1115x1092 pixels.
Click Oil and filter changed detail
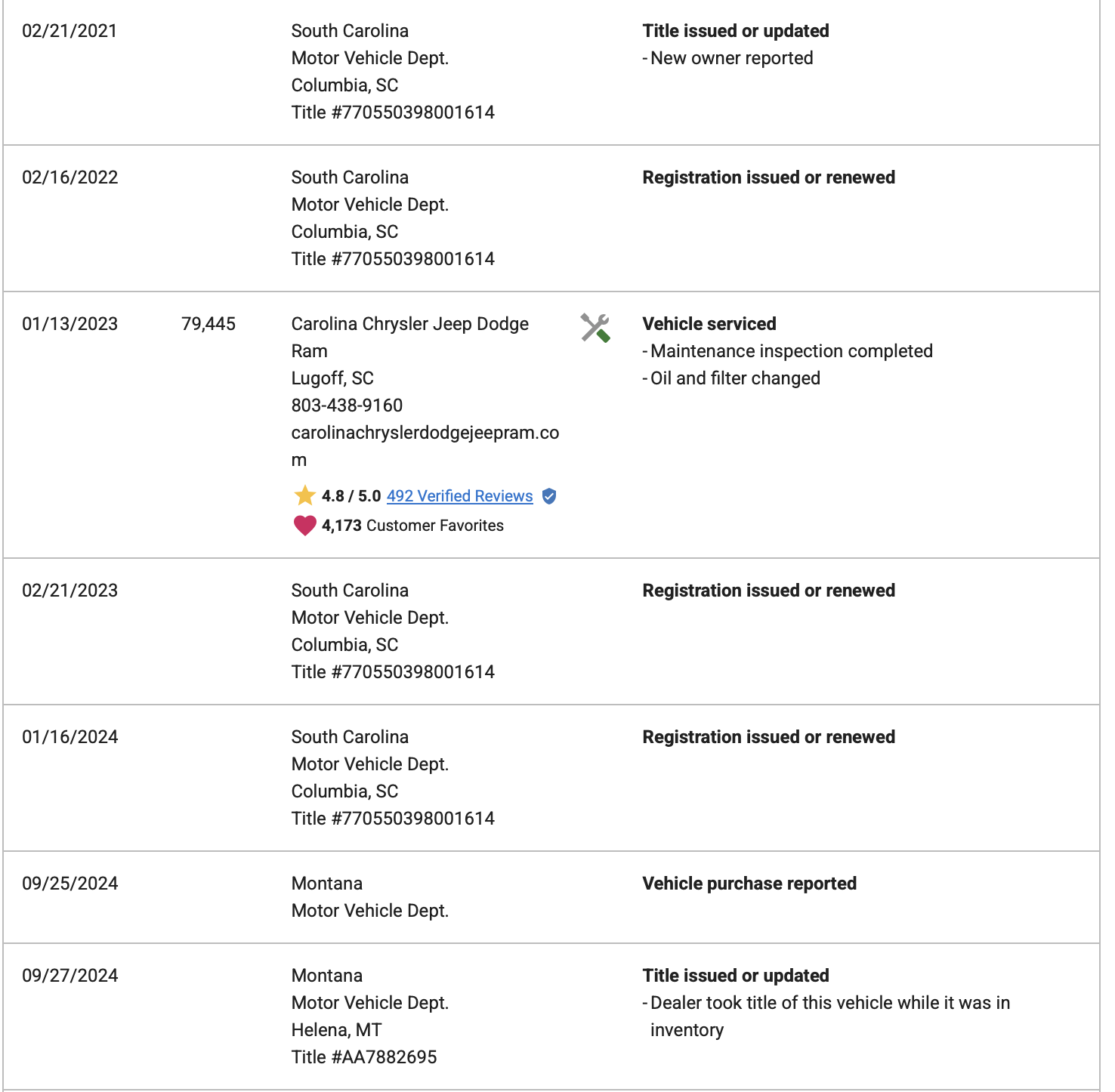tap(731, 378)
